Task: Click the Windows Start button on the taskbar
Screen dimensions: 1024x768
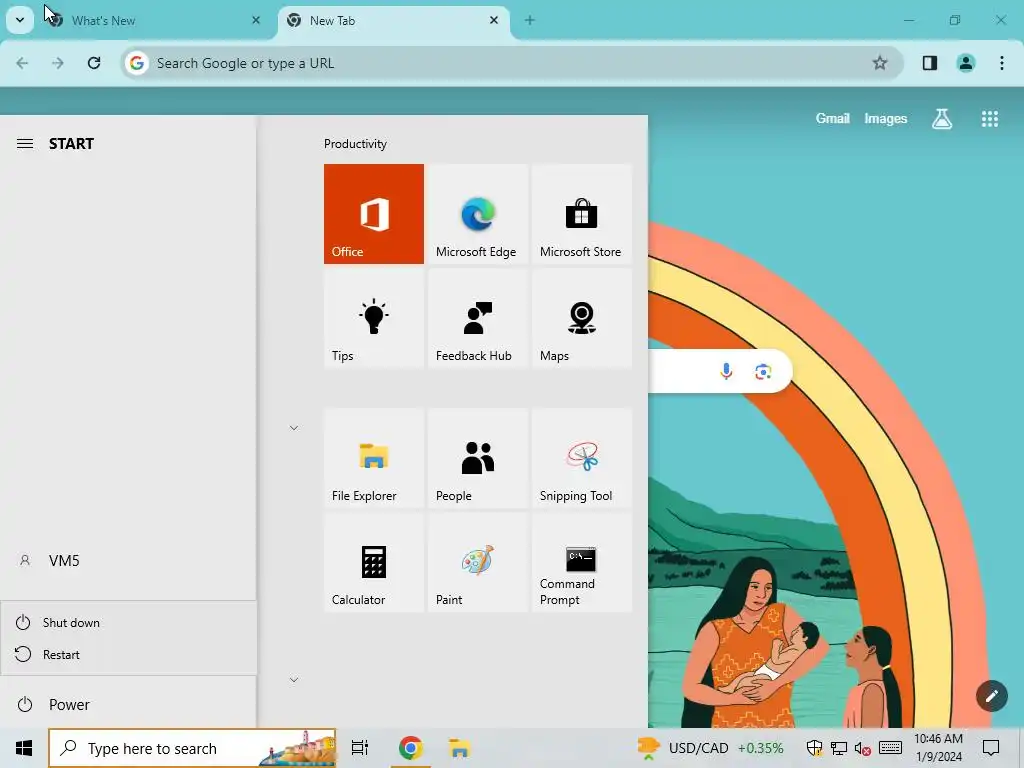Action: [x=24, y=748]
